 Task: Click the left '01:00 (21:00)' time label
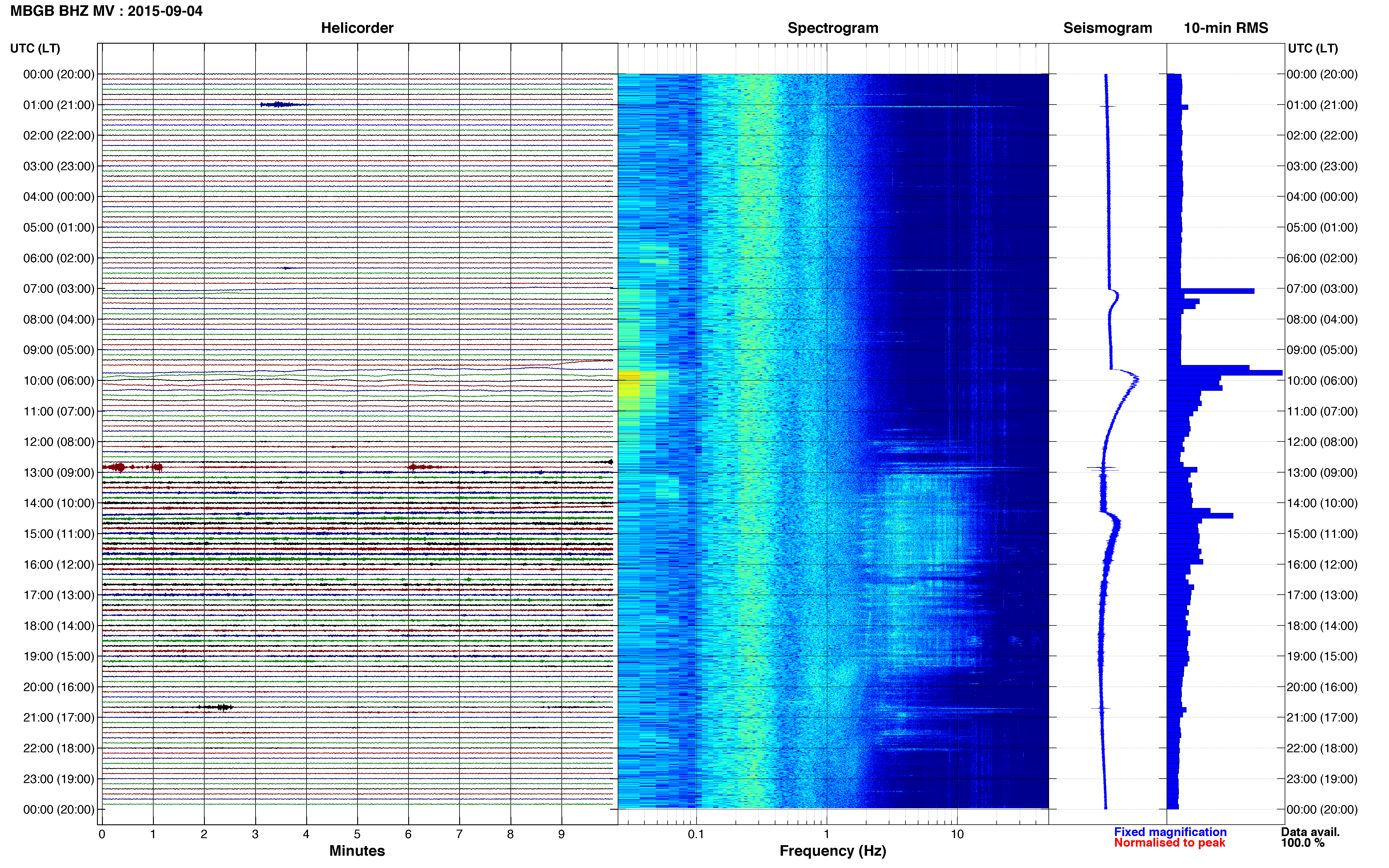click(59, 105)
